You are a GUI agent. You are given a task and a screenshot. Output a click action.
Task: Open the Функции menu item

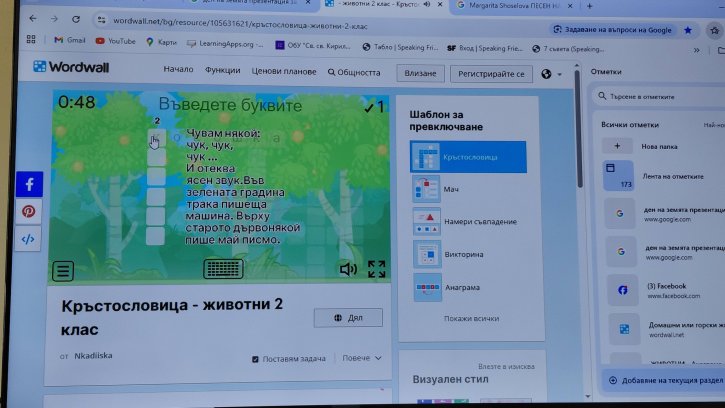[x=222, y=70]
